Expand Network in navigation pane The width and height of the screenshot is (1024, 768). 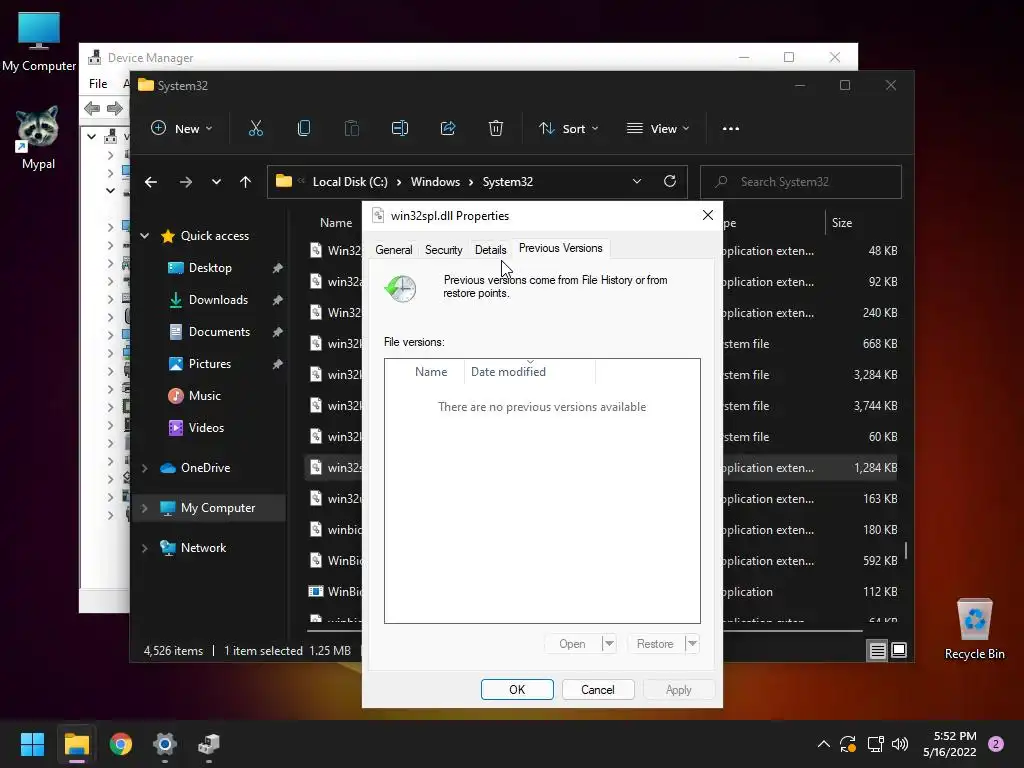[x=145, y=548]
